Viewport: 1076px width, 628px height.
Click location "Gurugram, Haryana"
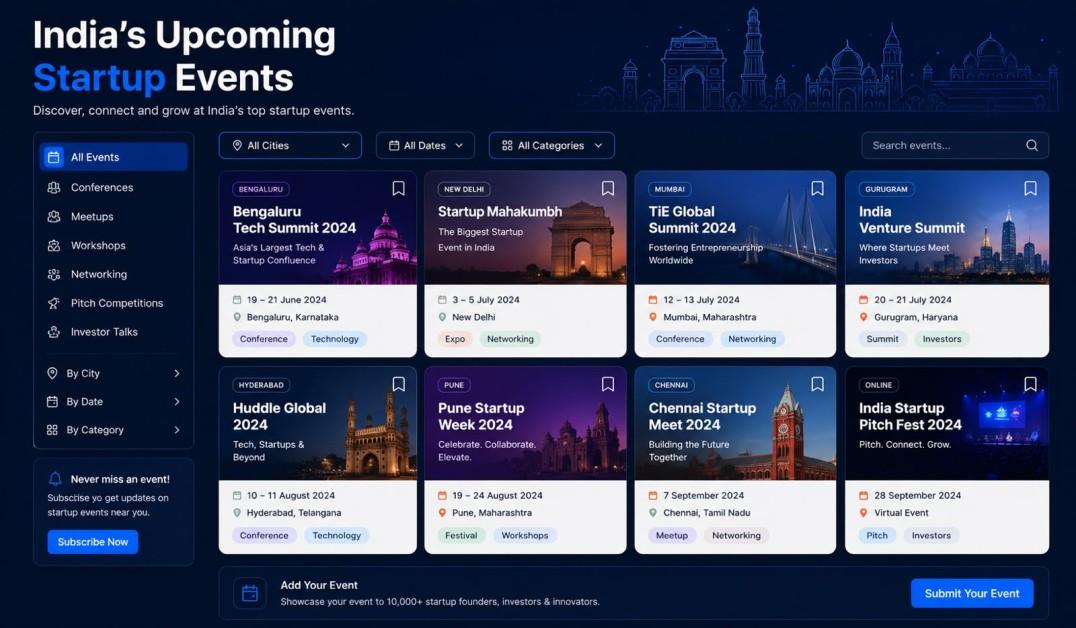click(916, 317)
